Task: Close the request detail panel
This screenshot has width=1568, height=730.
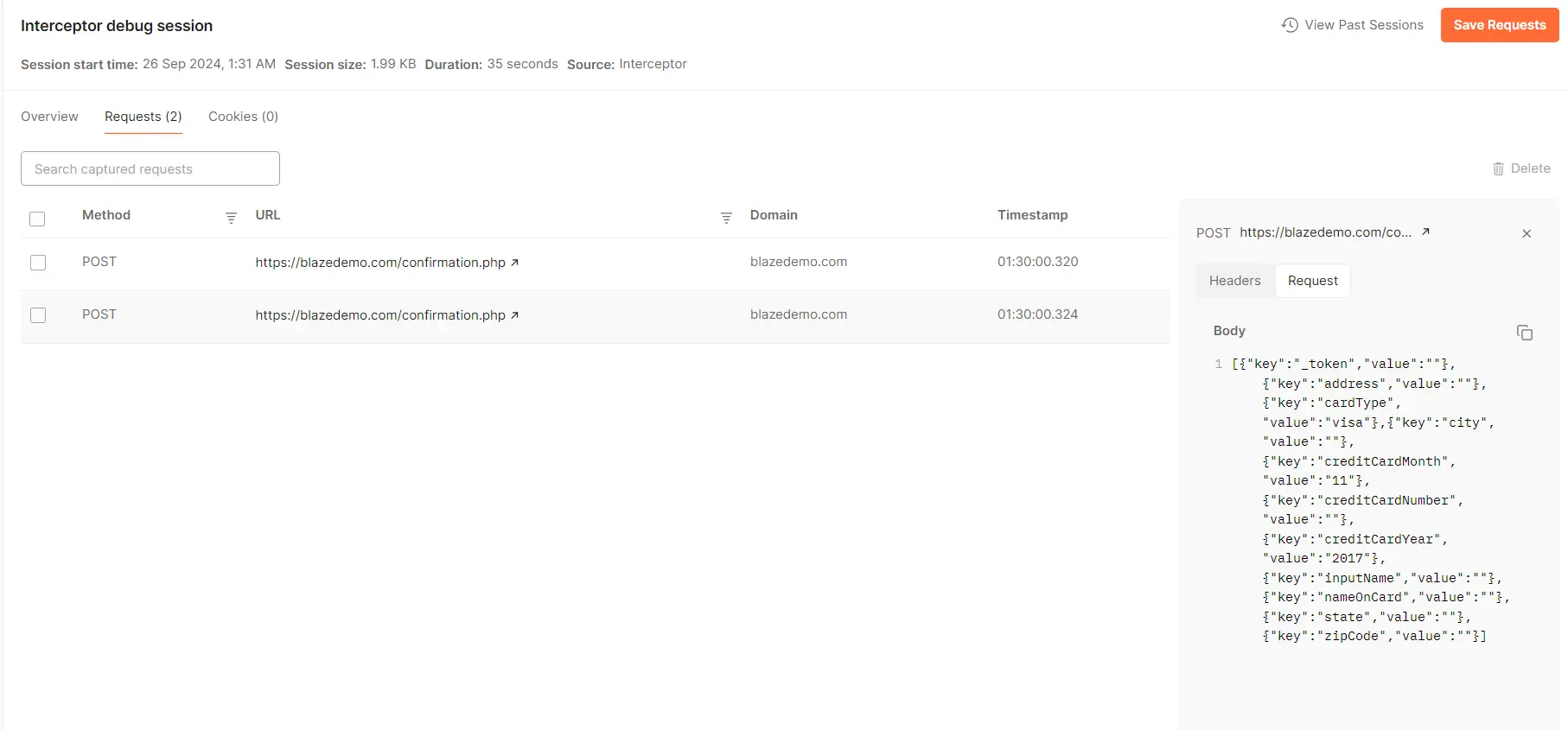Action: [1527, 233]
